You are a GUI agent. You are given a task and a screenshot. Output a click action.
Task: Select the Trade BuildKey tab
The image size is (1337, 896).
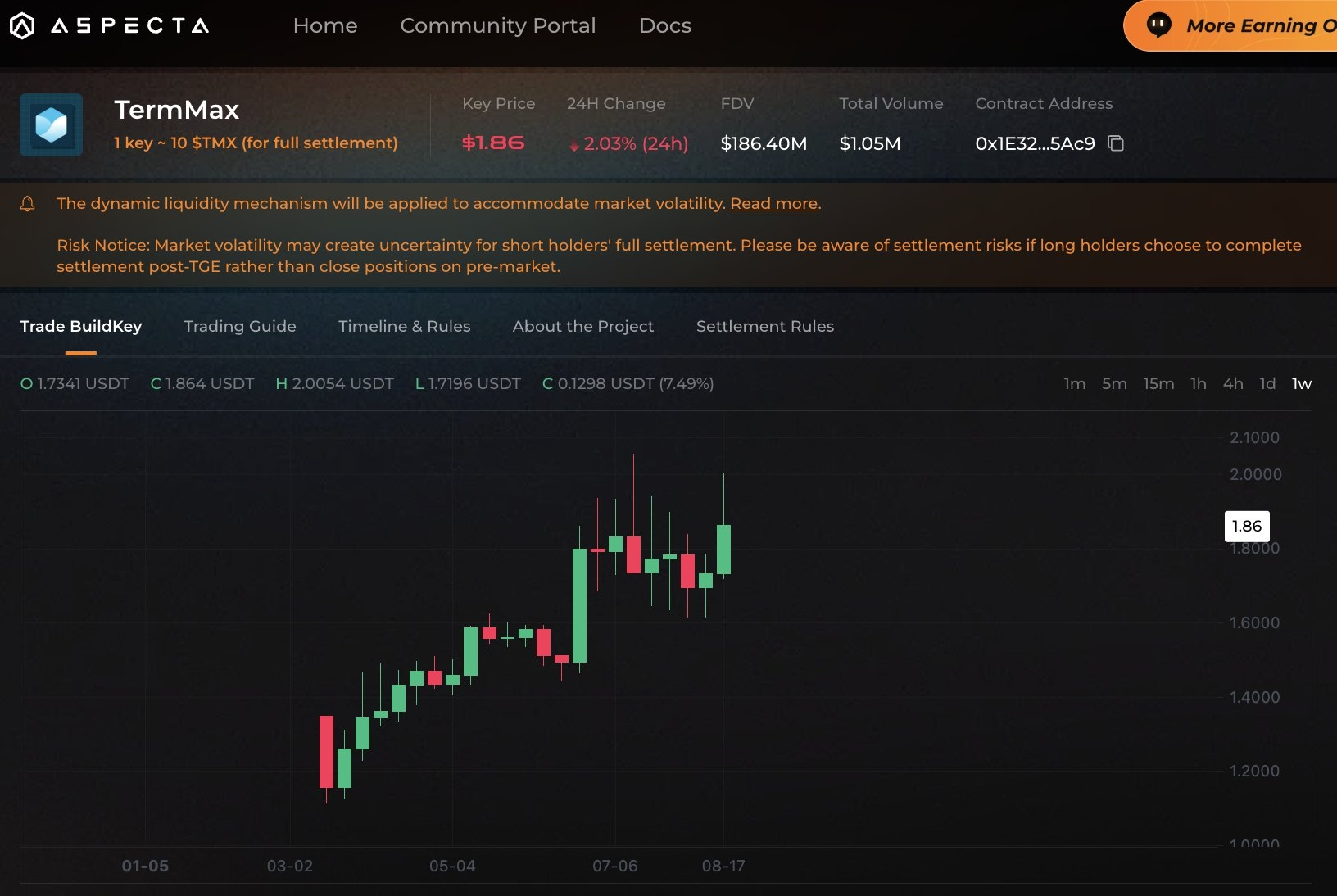point(81,326)
